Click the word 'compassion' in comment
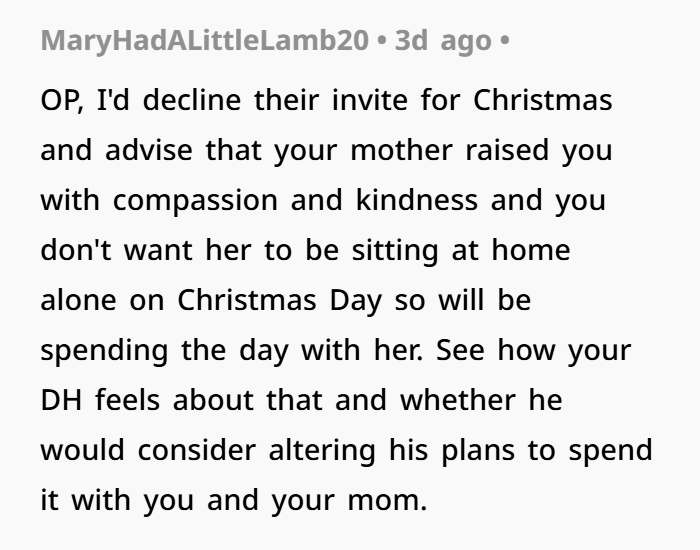Image resolution: width=700 pixels, height=550 pixels. point(195,200)
